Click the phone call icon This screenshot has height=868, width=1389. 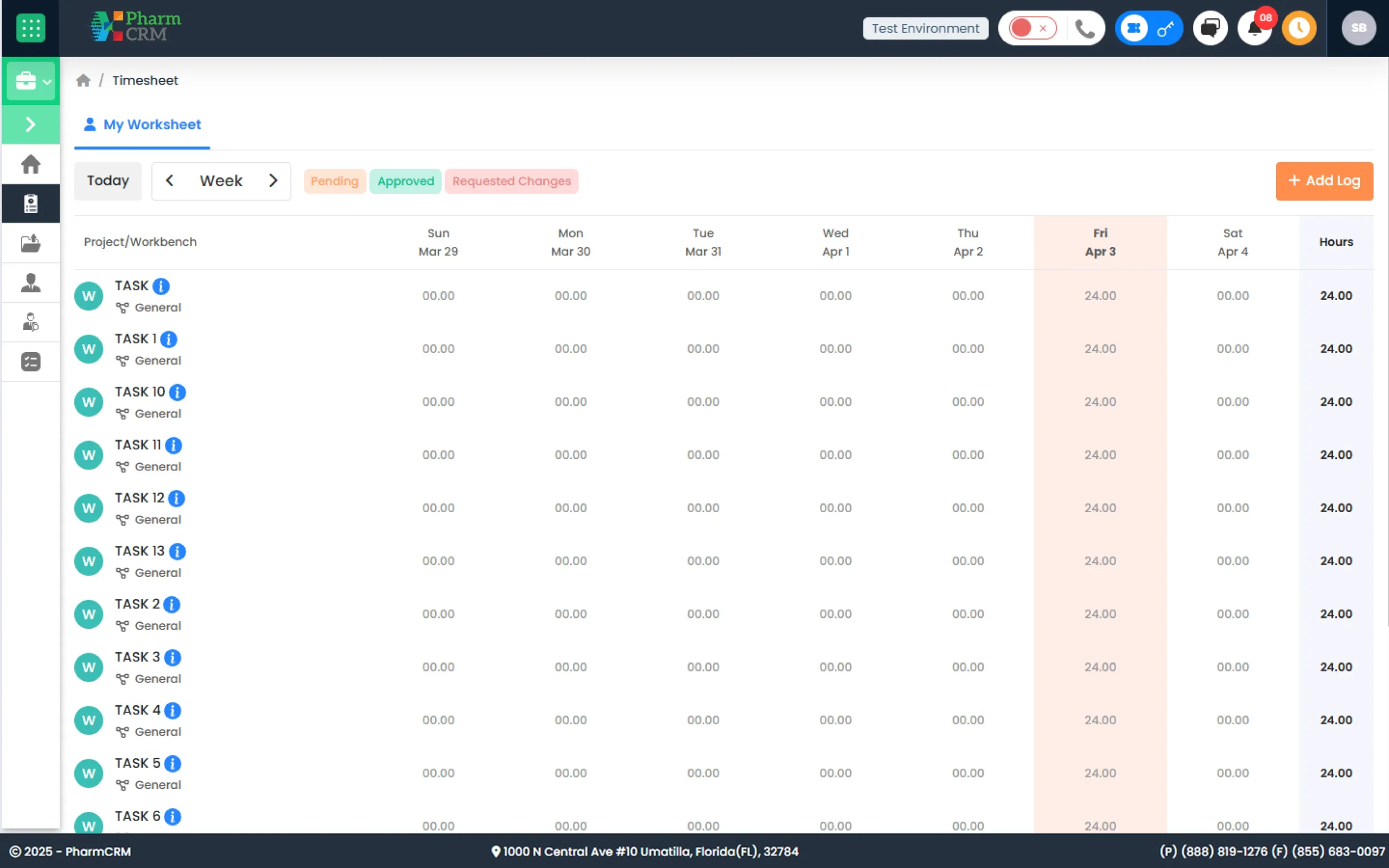click(1084, 28)
